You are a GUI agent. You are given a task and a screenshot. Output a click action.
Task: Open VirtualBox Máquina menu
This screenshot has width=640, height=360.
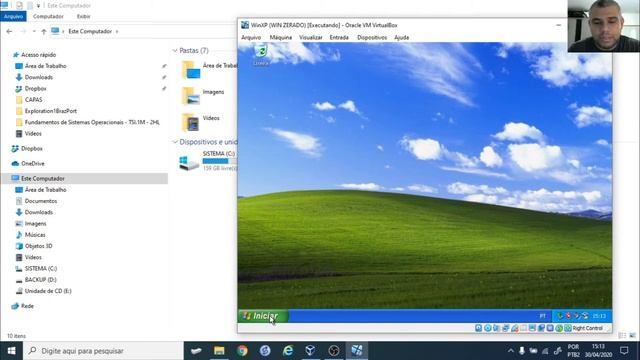point(281,38)
